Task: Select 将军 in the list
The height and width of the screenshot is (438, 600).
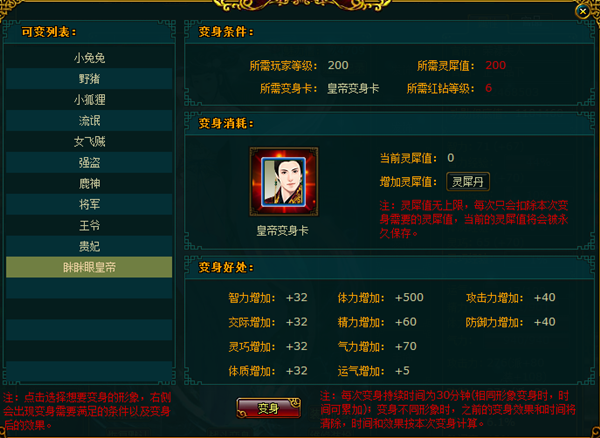Action: click(89, 205)
